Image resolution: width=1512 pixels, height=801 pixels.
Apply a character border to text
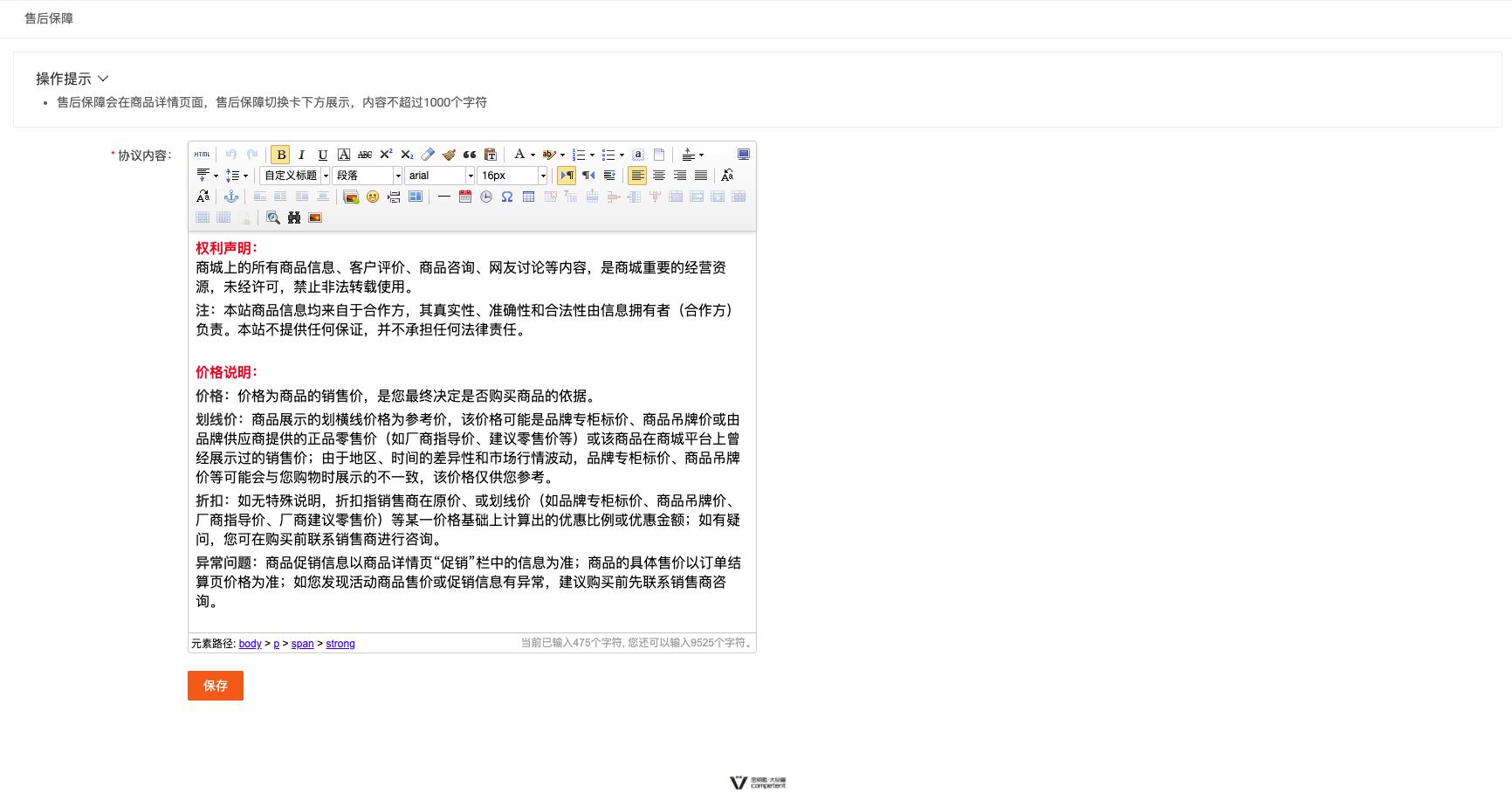coord(344,155)
